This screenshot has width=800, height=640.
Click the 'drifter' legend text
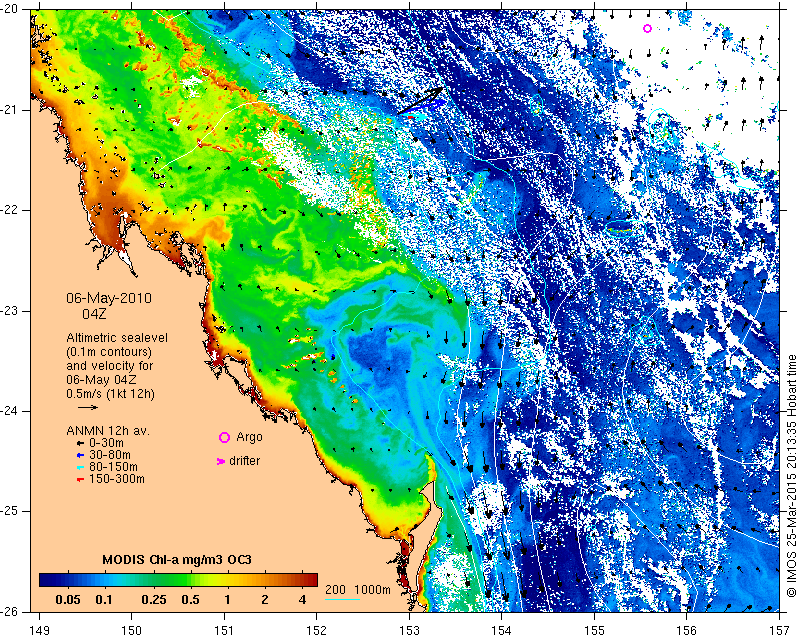pyautogui.click(x=244, y=461)
